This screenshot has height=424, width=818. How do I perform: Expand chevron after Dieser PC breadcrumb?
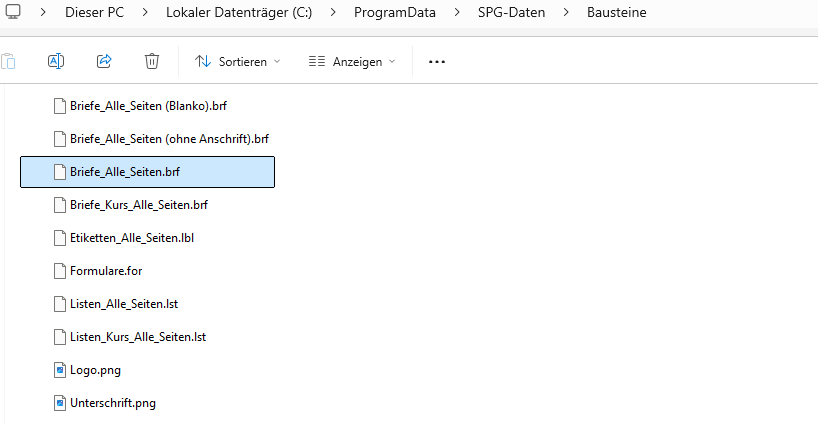[145, 14]
